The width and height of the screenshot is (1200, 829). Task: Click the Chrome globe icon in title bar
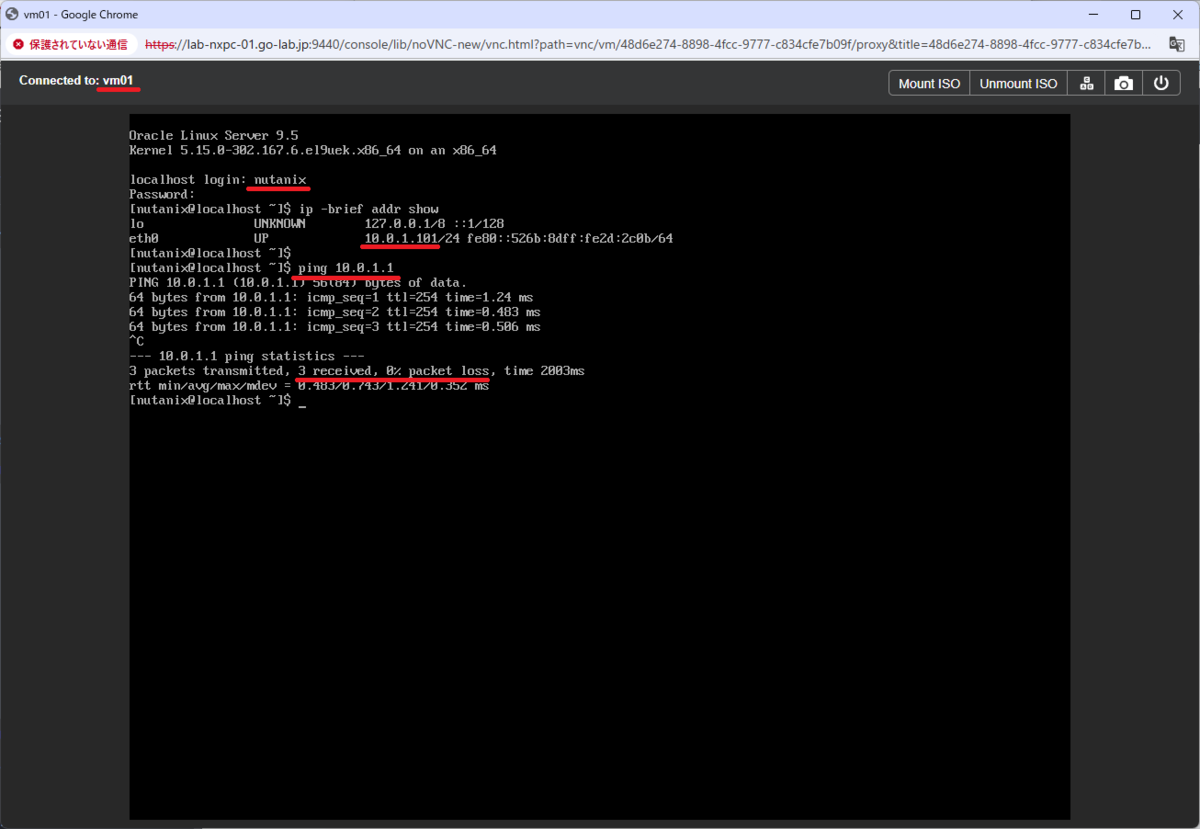pos(12,14)
